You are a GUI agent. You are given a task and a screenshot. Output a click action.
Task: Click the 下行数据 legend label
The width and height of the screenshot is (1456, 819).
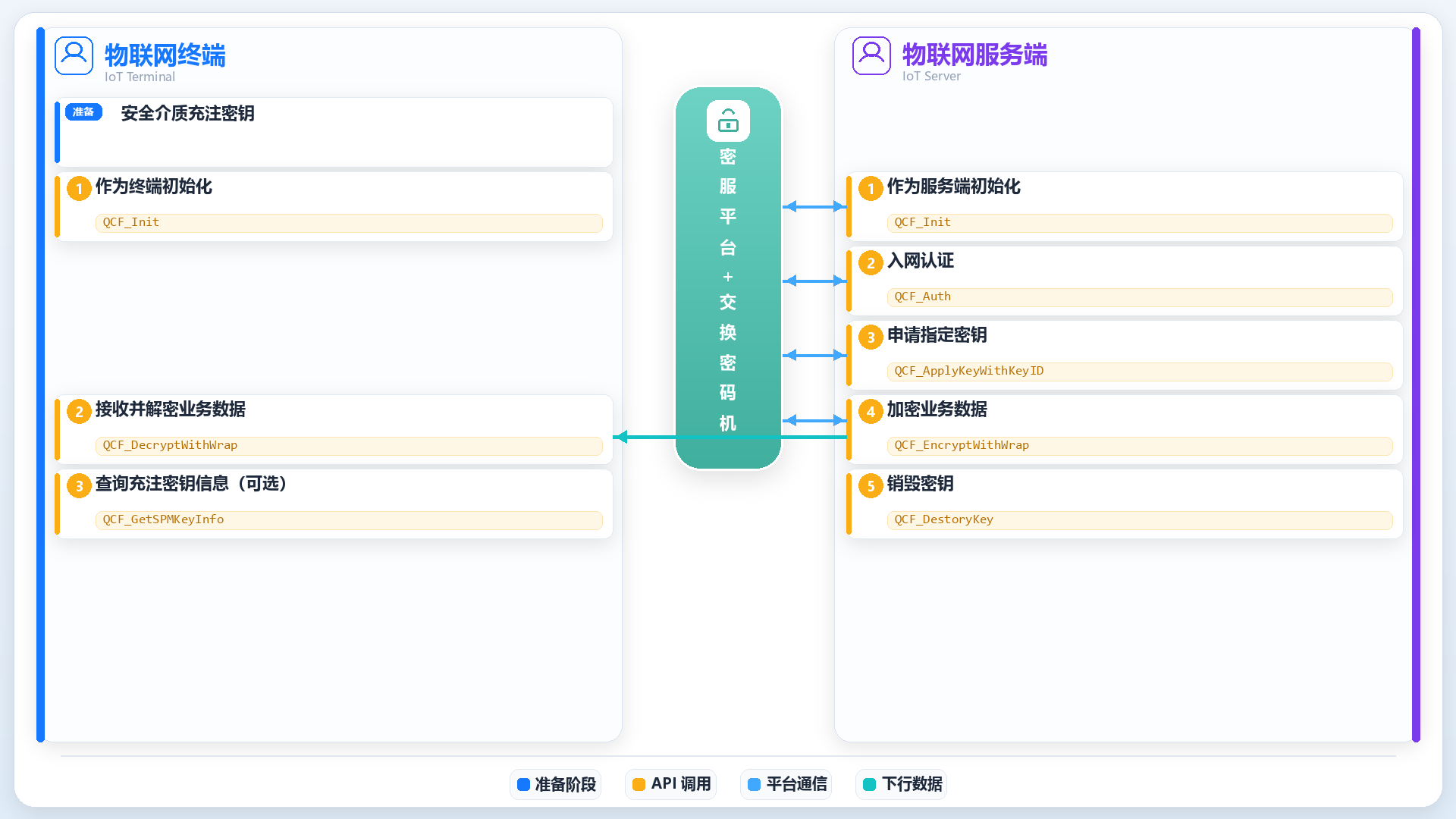pyautogui.click(x=912, y=784)
